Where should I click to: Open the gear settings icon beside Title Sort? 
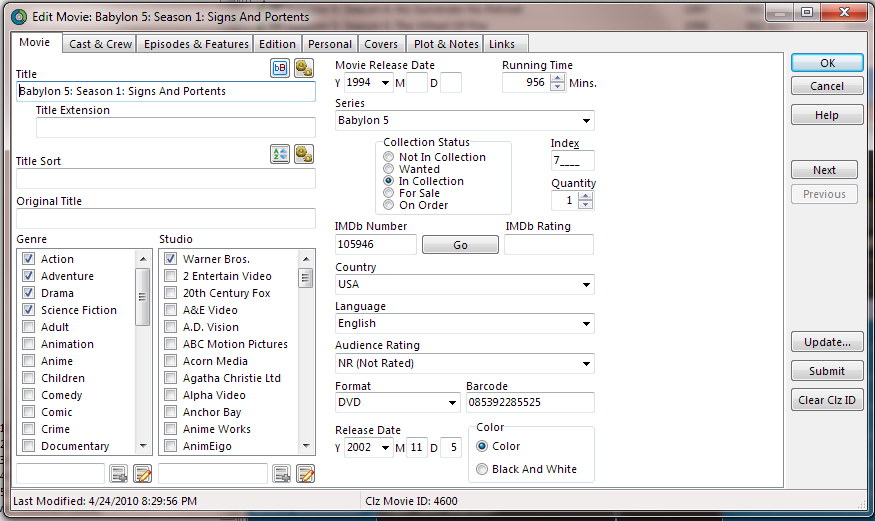pyautogui.click(x=304, y=154)
